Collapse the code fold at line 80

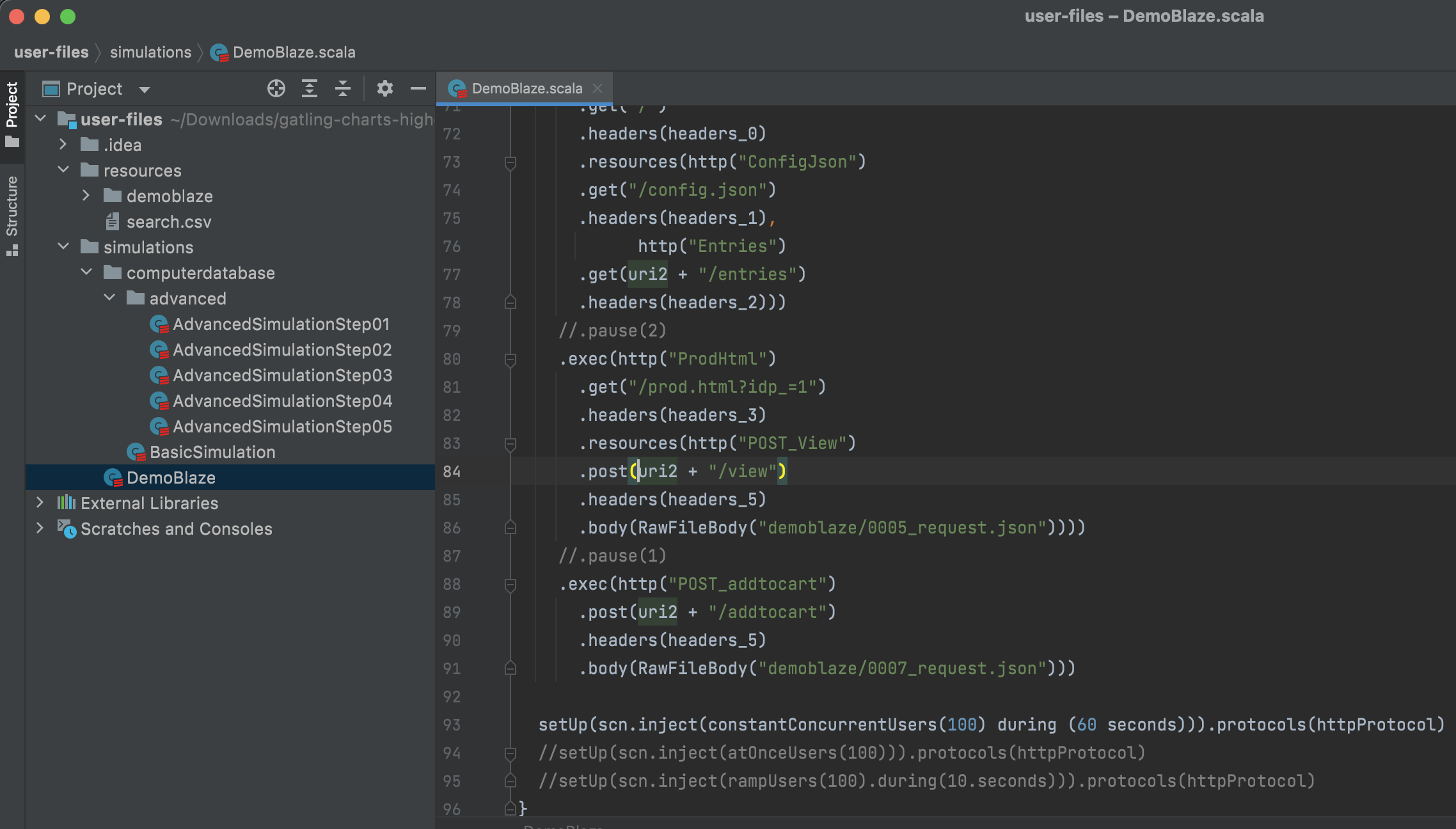pos(510,359)
